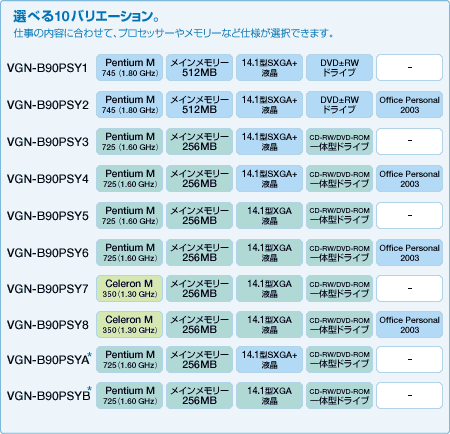Click the Pentium M 745 cell for VGN-B90PSY1
450x434 pixels.
pos(129,68)
